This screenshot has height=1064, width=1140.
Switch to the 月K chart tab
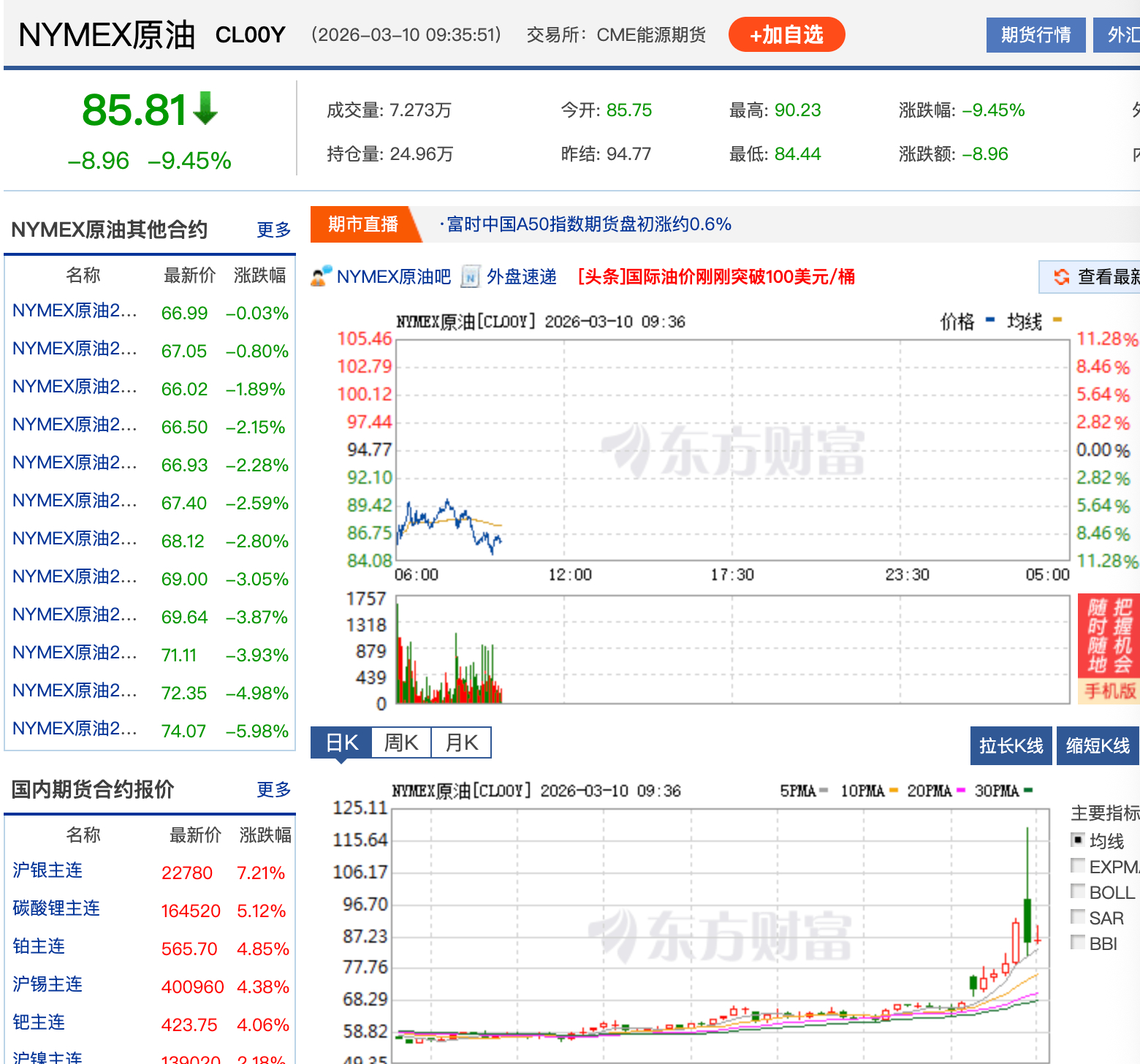(x=461, y=743)
